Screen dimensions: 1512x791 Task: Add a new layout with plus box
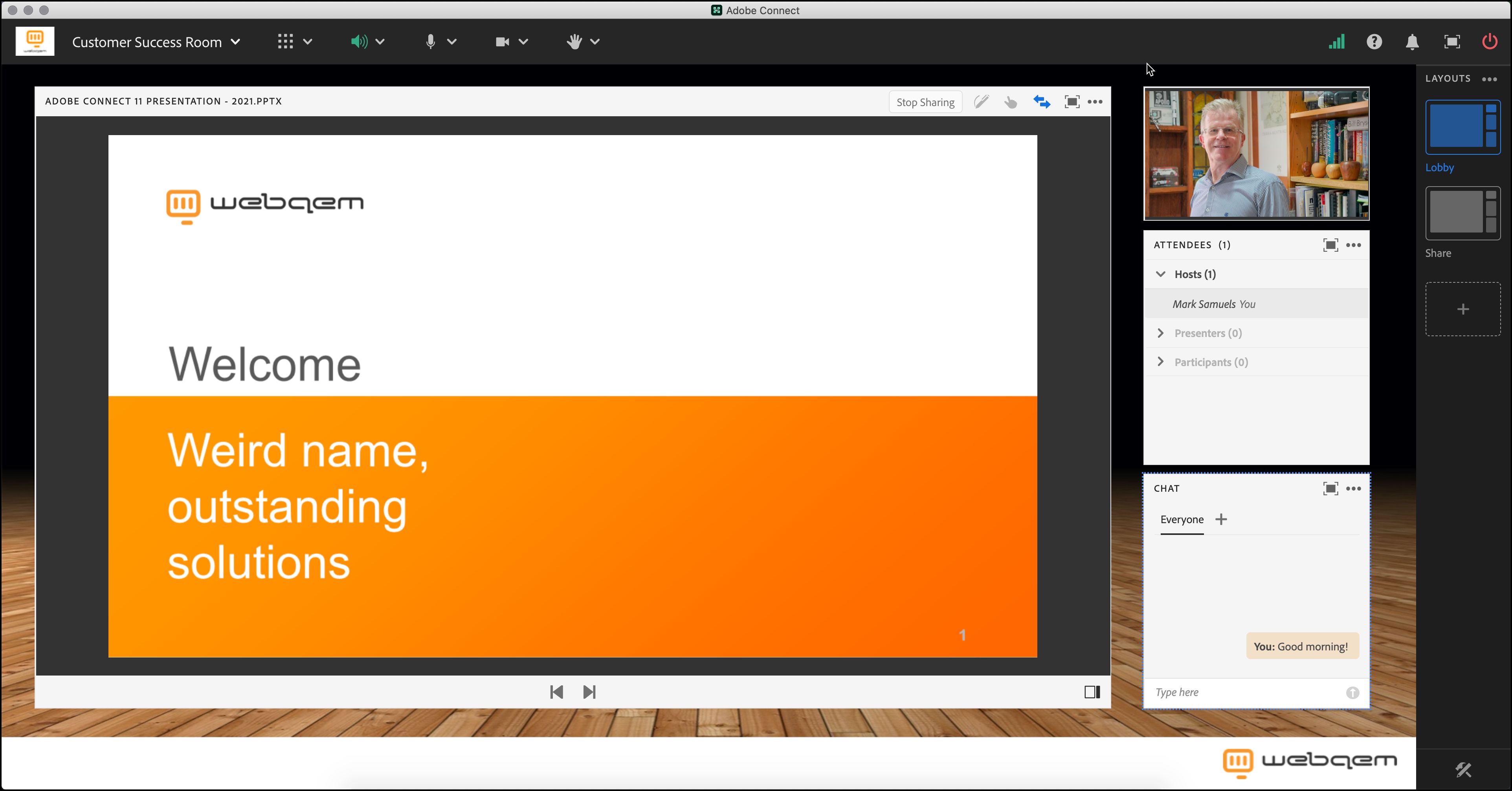1463,309
